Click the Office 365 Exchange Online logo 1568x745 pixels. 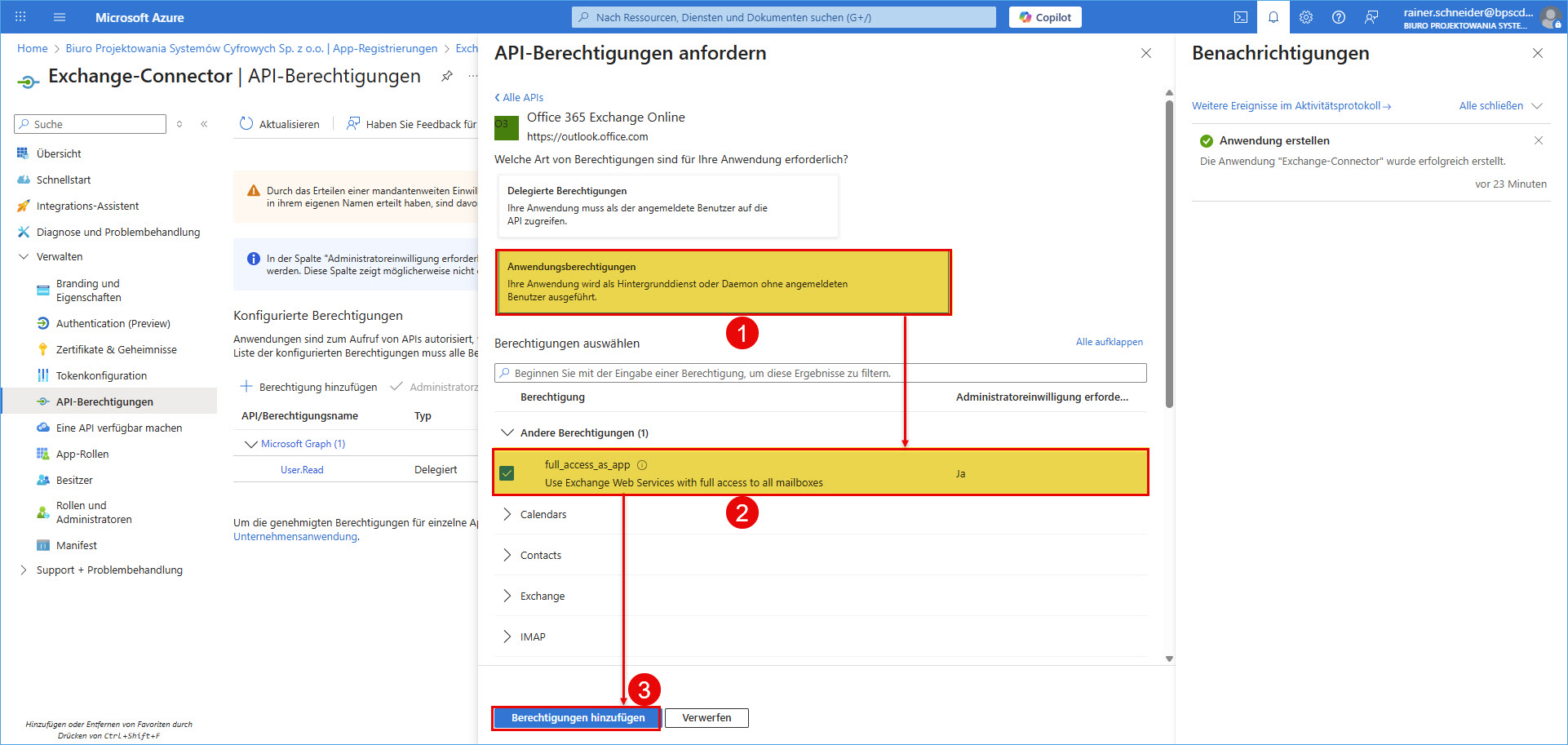[x=507, y=127]
